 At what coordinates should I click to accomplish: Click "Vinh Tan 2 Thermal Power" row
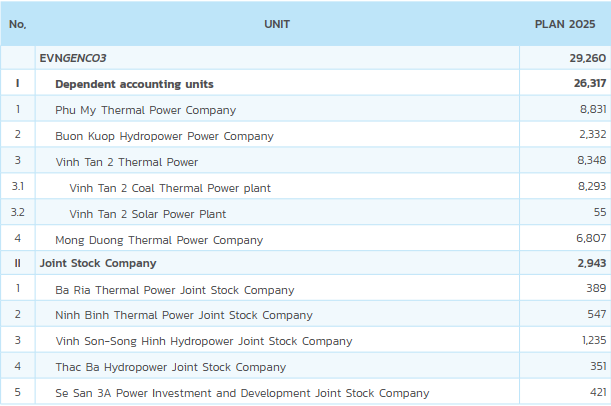(127, 162)
